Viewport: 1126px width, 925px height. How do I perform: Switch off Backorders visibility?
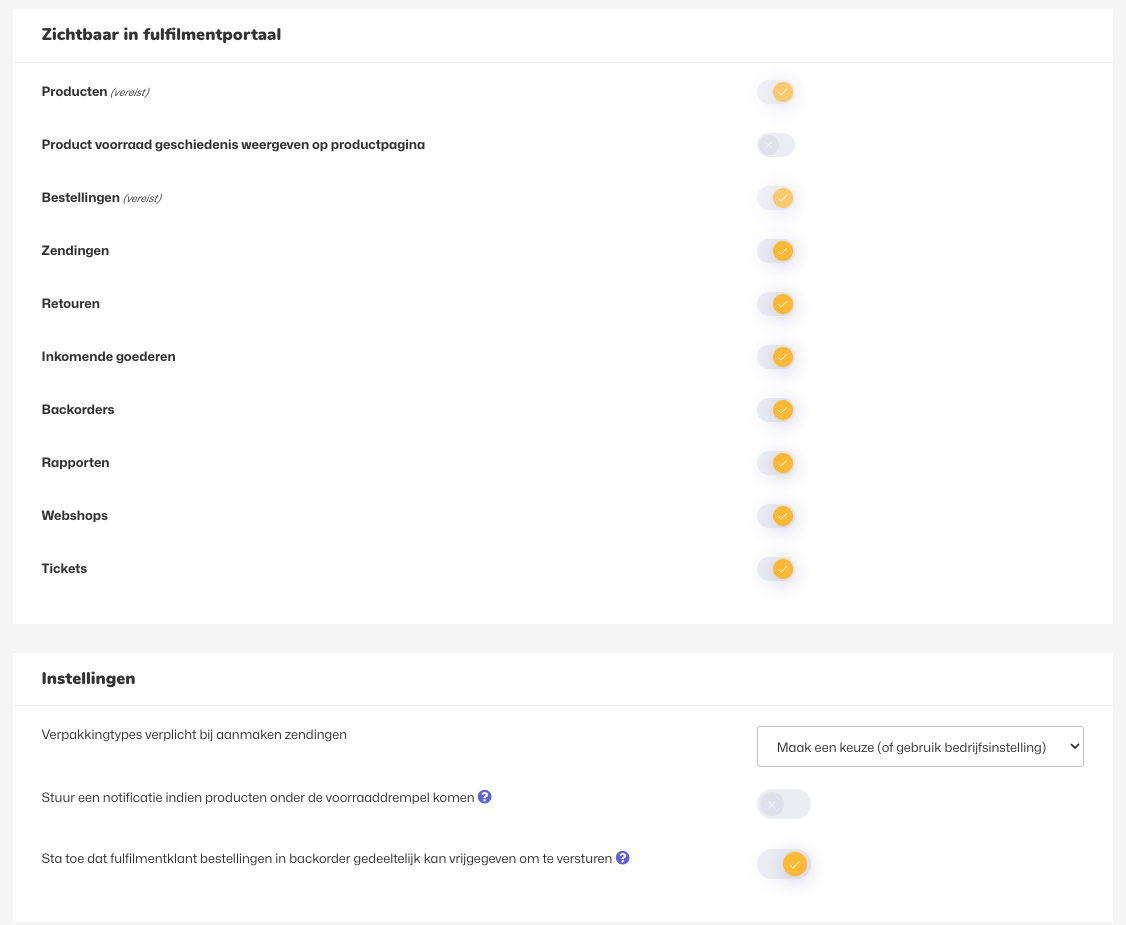[x=776, y=410]
